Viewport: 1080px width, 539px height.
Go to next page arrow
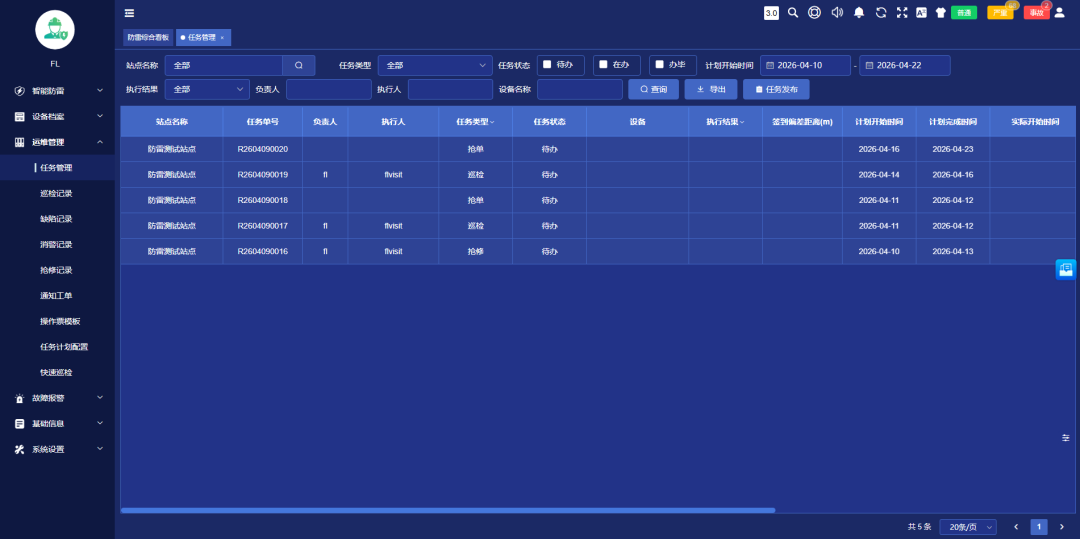coord(1061,527)
